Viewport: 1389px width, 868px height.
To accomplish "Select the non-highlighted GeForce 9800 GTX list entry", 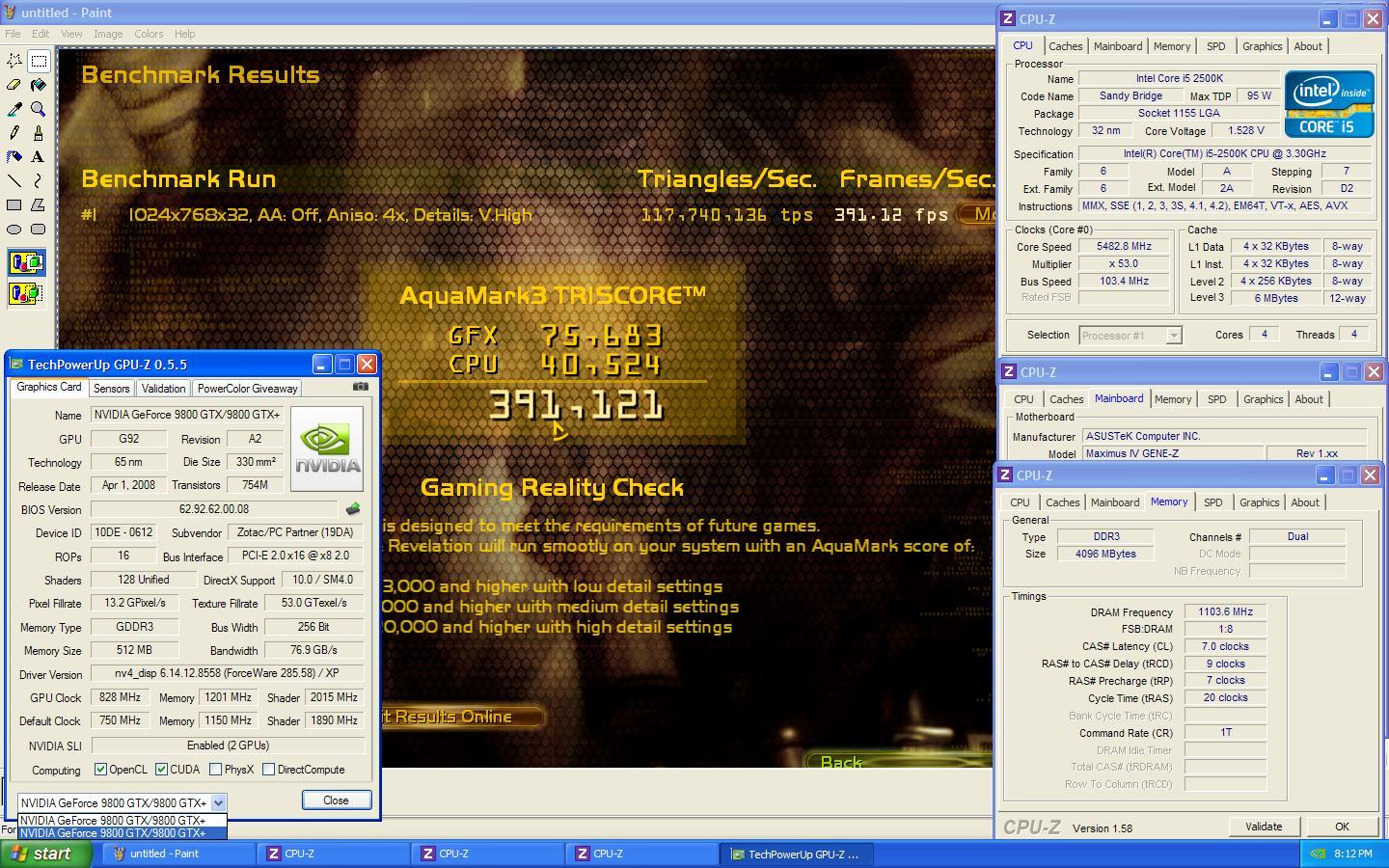I will (x=123, y=821).
